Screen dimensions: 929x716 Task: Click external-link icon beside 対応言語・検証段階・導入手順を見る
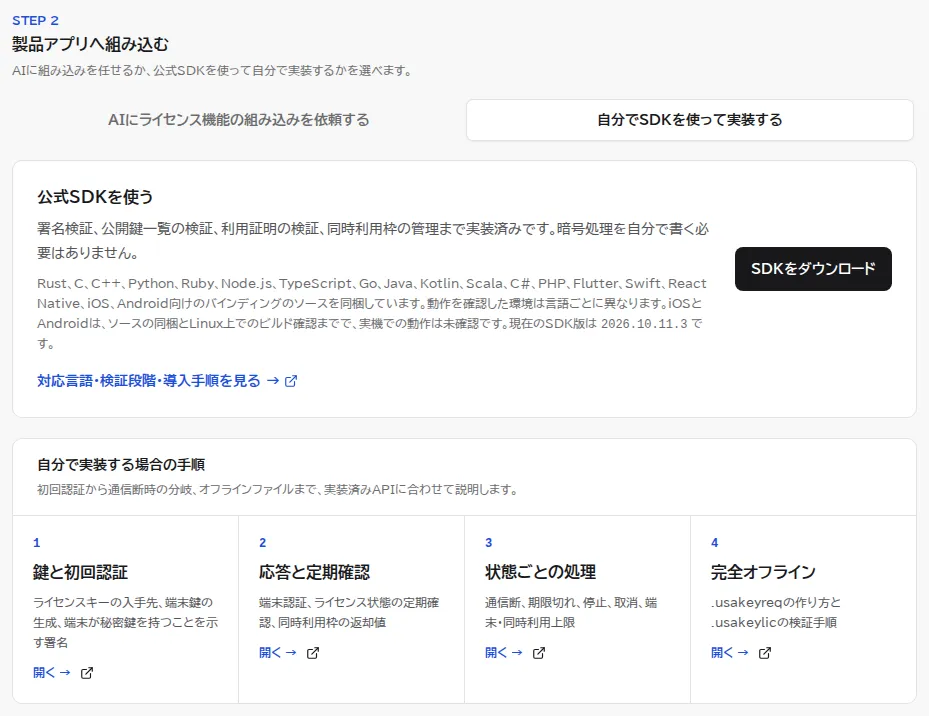[291, 381]
